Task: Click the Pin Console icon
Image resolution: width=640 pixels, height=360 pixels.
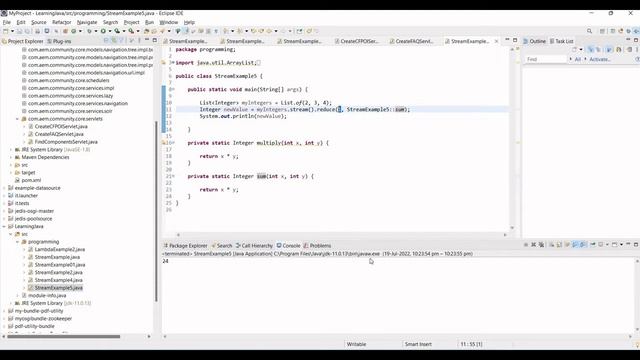Action: click(592, 244)
